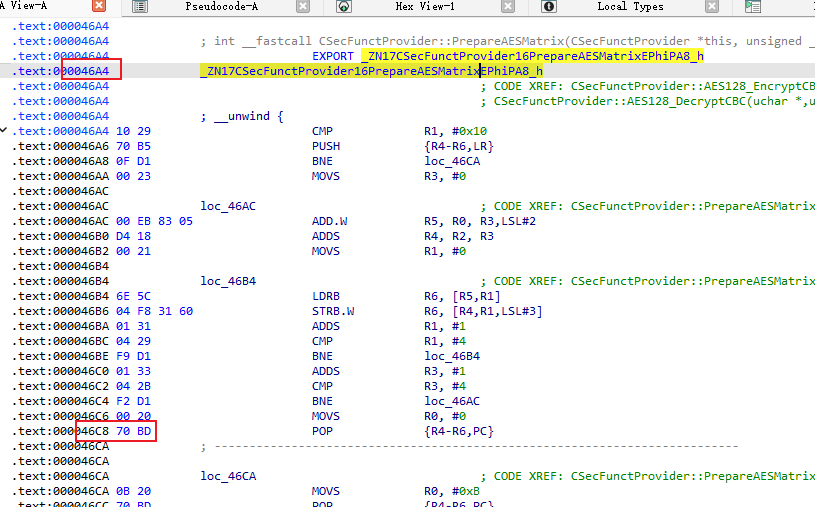Click the rightmost partially visible tab icon

[x=752, y=7]
